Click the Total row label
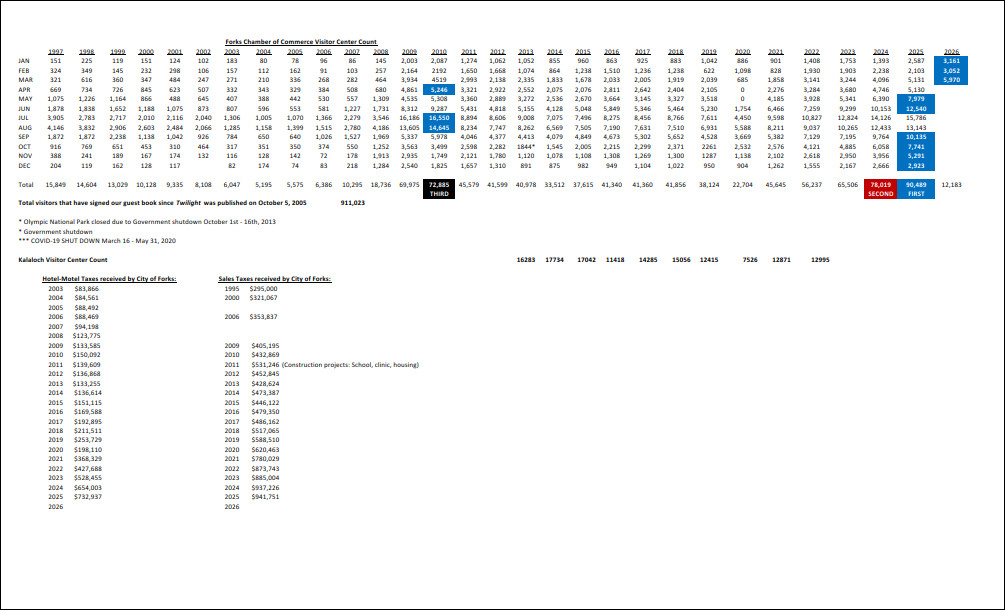 pyautogui.click(x=26, y=185)
